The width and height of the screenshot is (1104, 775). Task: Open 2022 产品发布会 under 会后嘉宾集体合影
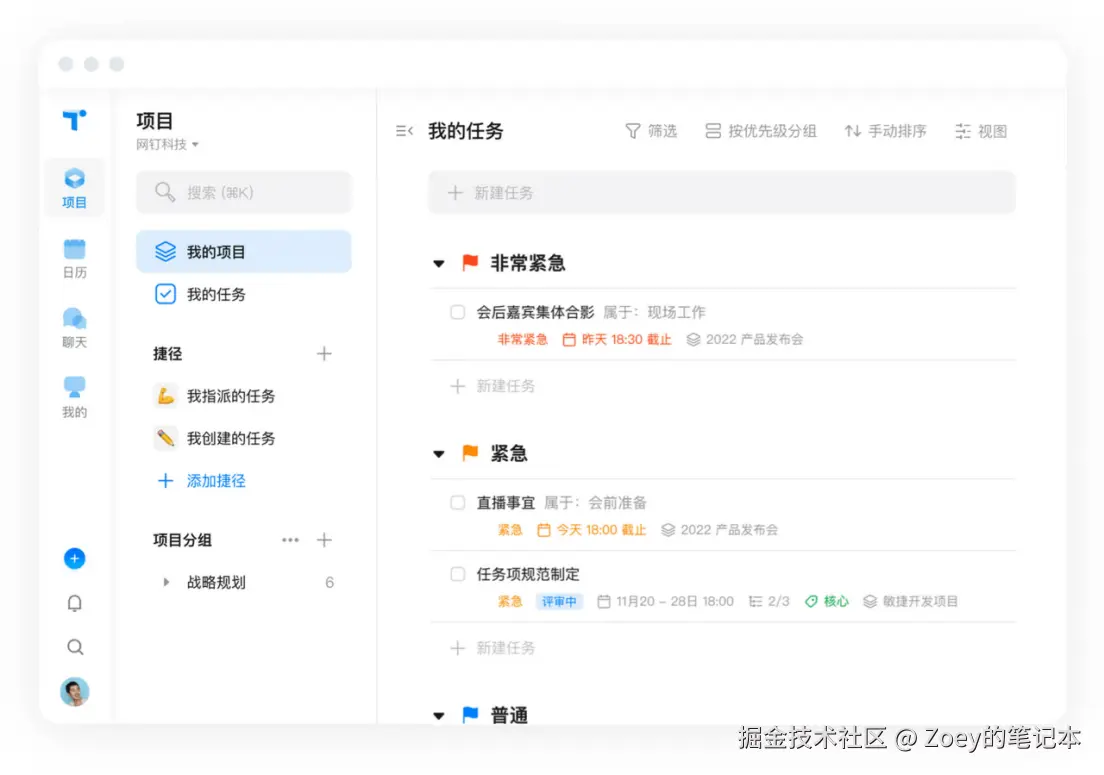click(745, 339)
